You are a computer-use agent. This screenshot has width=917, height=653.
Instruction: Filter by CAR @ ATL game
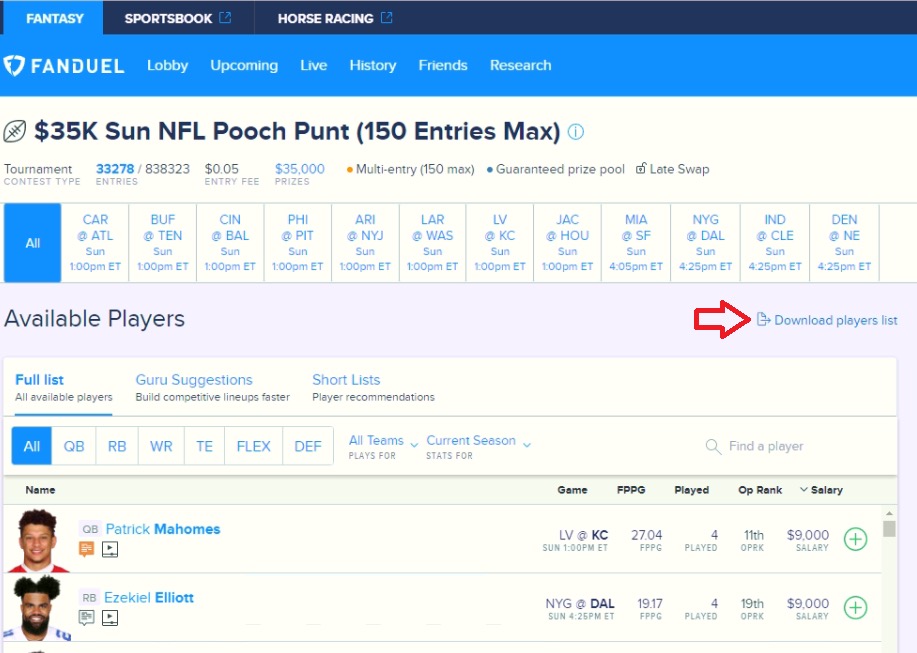coord(95,243)
